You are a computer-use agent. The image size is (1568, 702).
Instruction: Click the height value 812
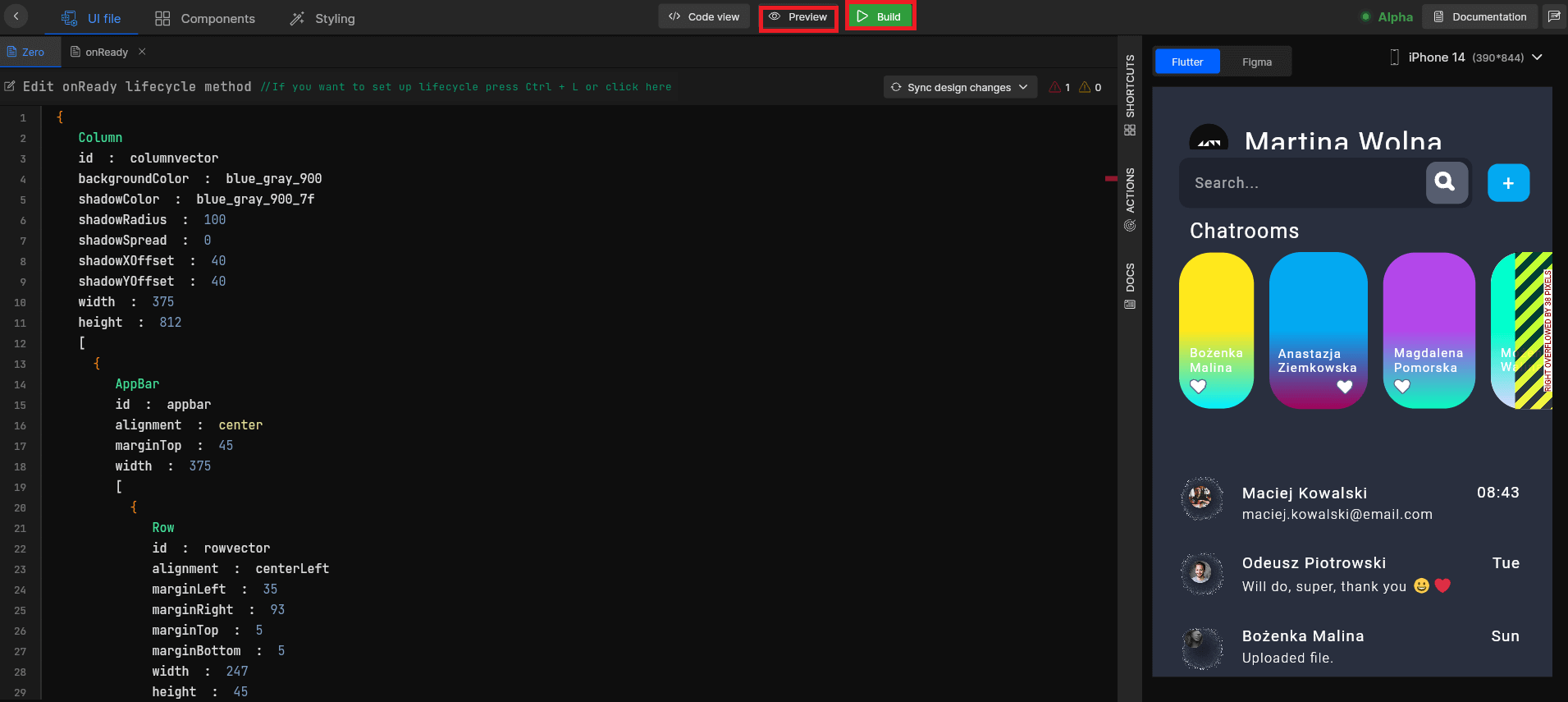[x=170, y=323]
